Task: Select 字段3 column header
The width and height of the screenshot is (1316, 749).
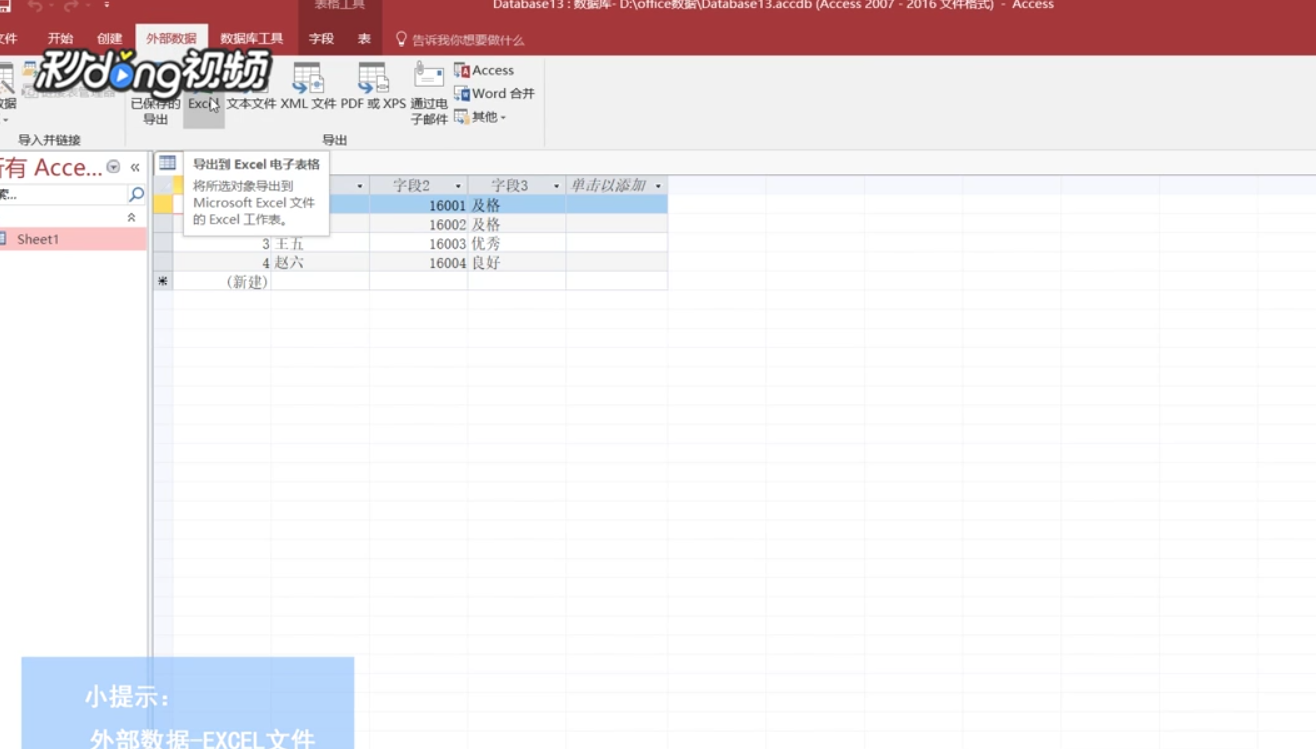Action: tap(516, 186)
